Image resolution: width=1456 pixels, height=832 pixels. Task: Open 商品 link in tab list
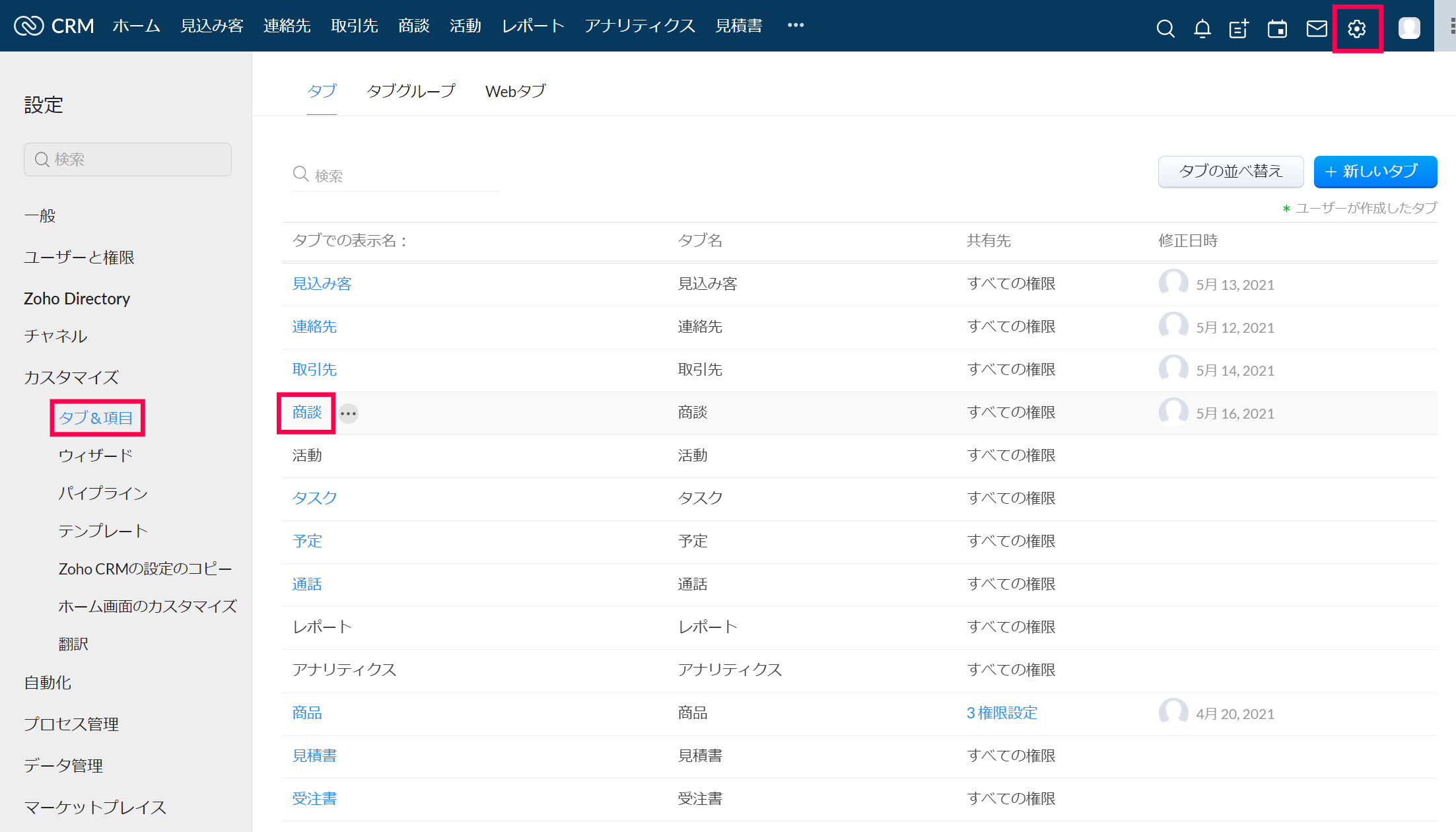click(307, 713)
